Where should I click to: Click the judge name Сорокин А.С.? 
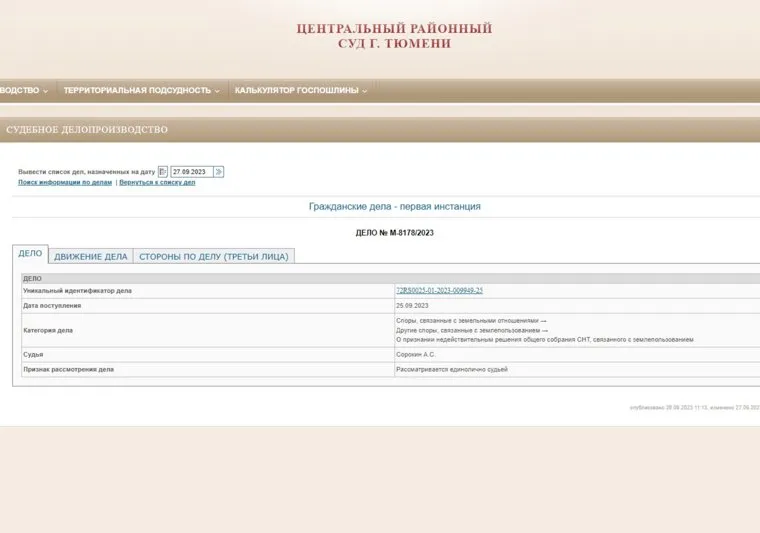[x=416, y=355]
